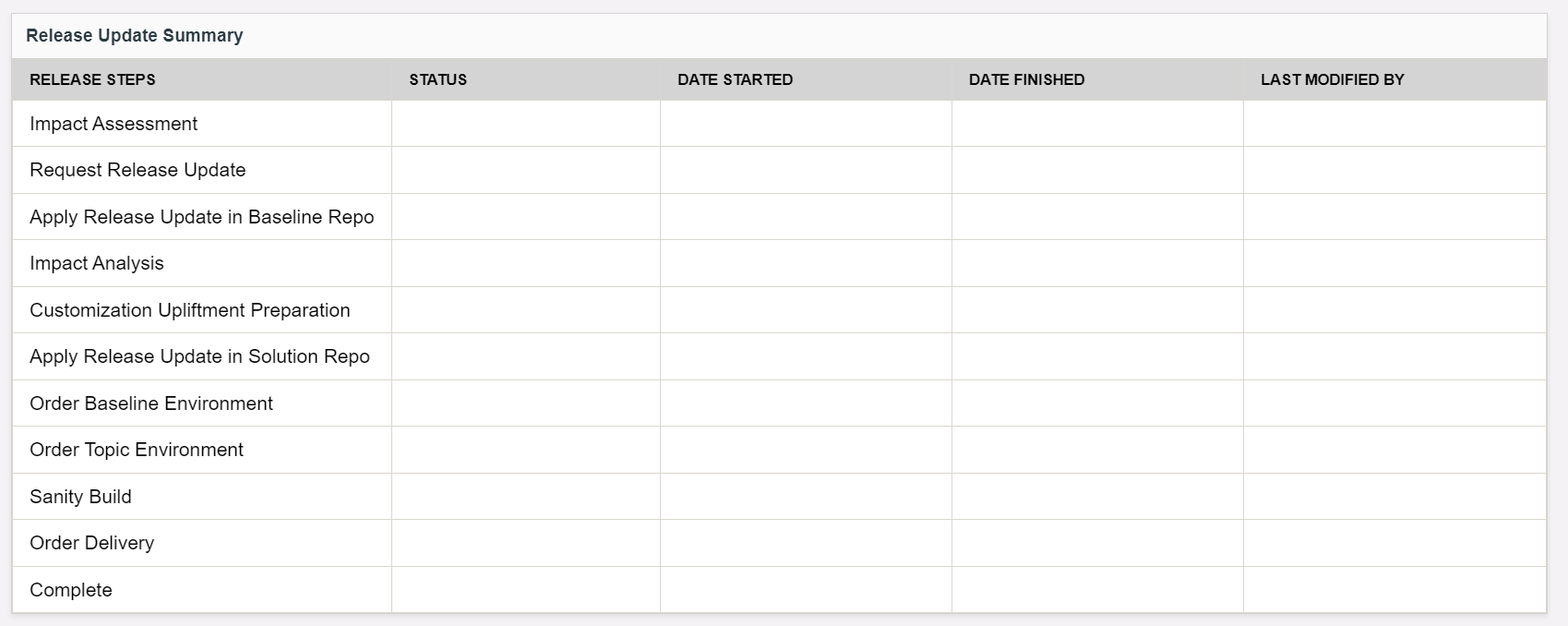Select the Customization Upliftment Preparation step
This screenshot has height=626, width=1568.
[189, 310]
